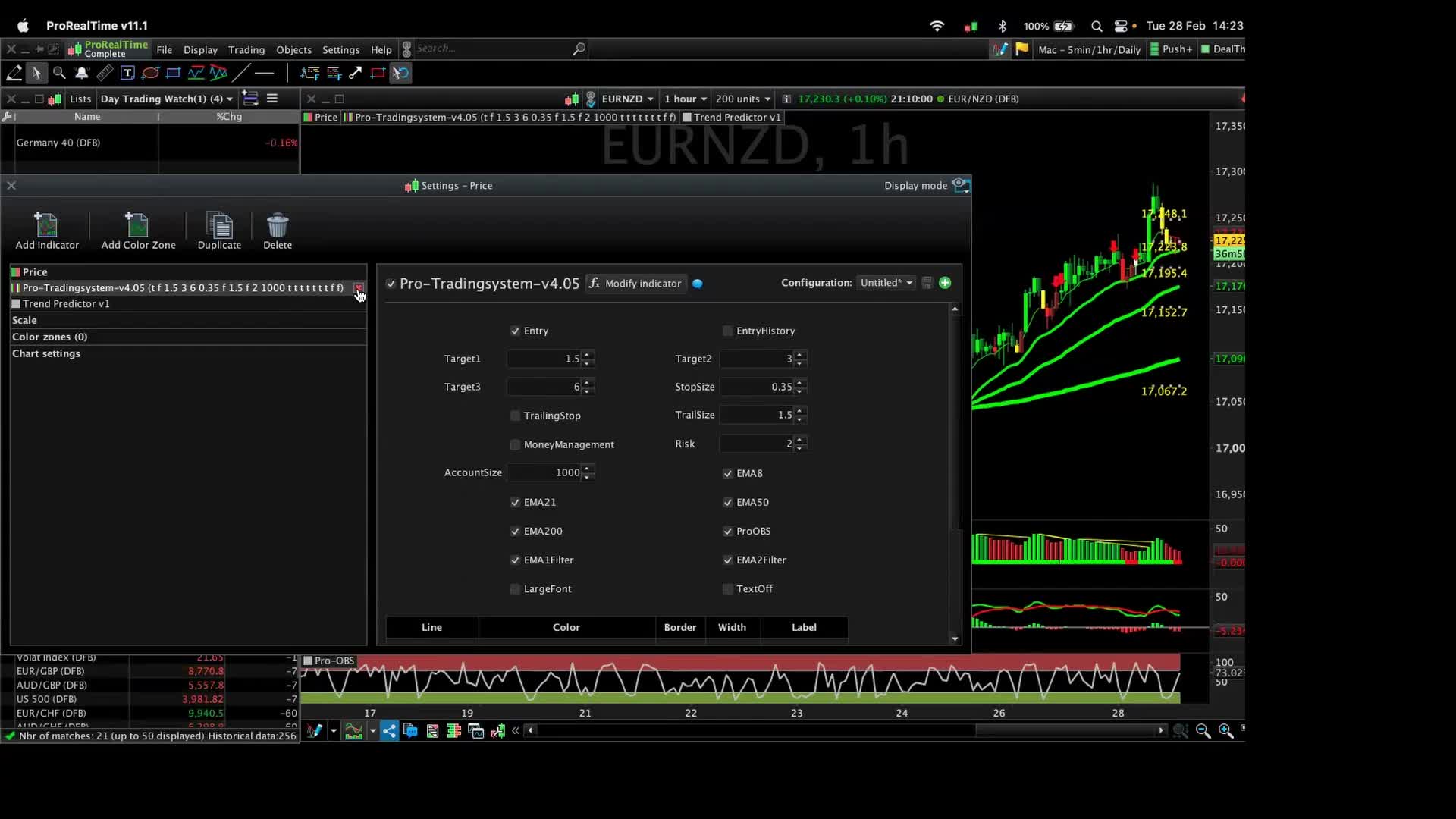Uncheck the EMA200 checkbox
Viewport: 1456px width, 819px height.
pyautogui.click(x=516, y=531)
